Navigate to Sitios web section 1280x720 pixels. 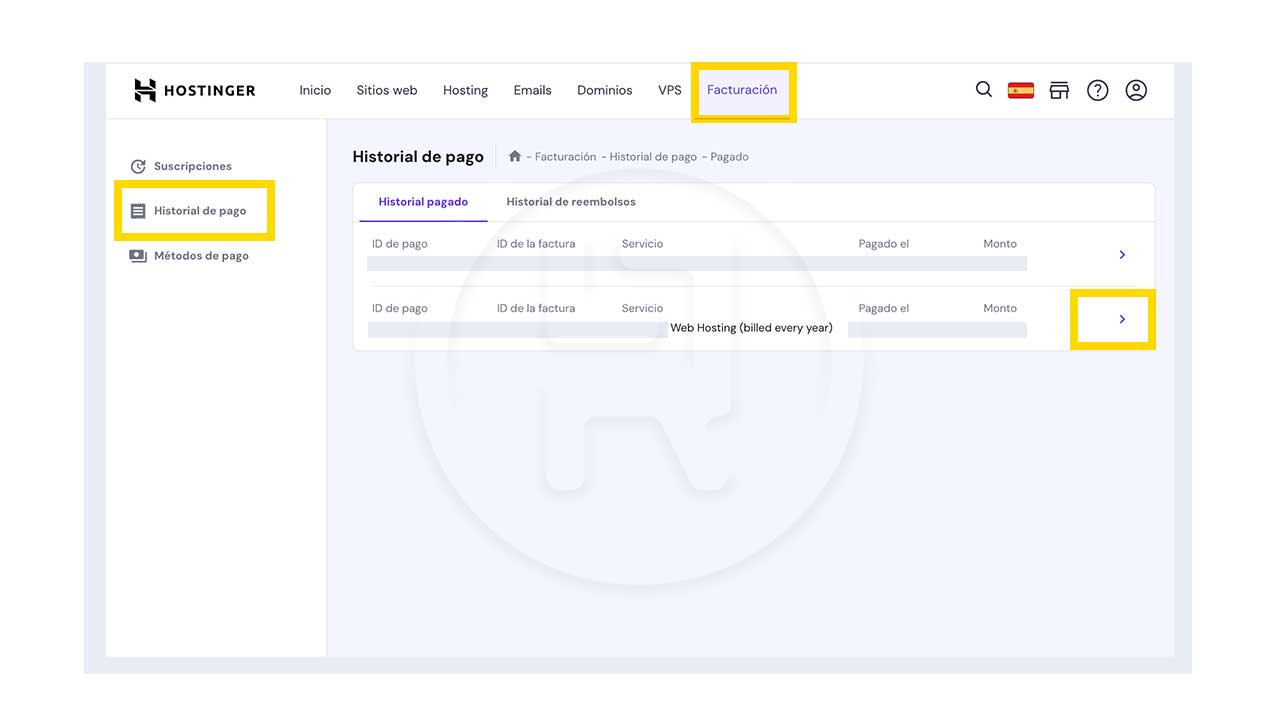(386, 90)
